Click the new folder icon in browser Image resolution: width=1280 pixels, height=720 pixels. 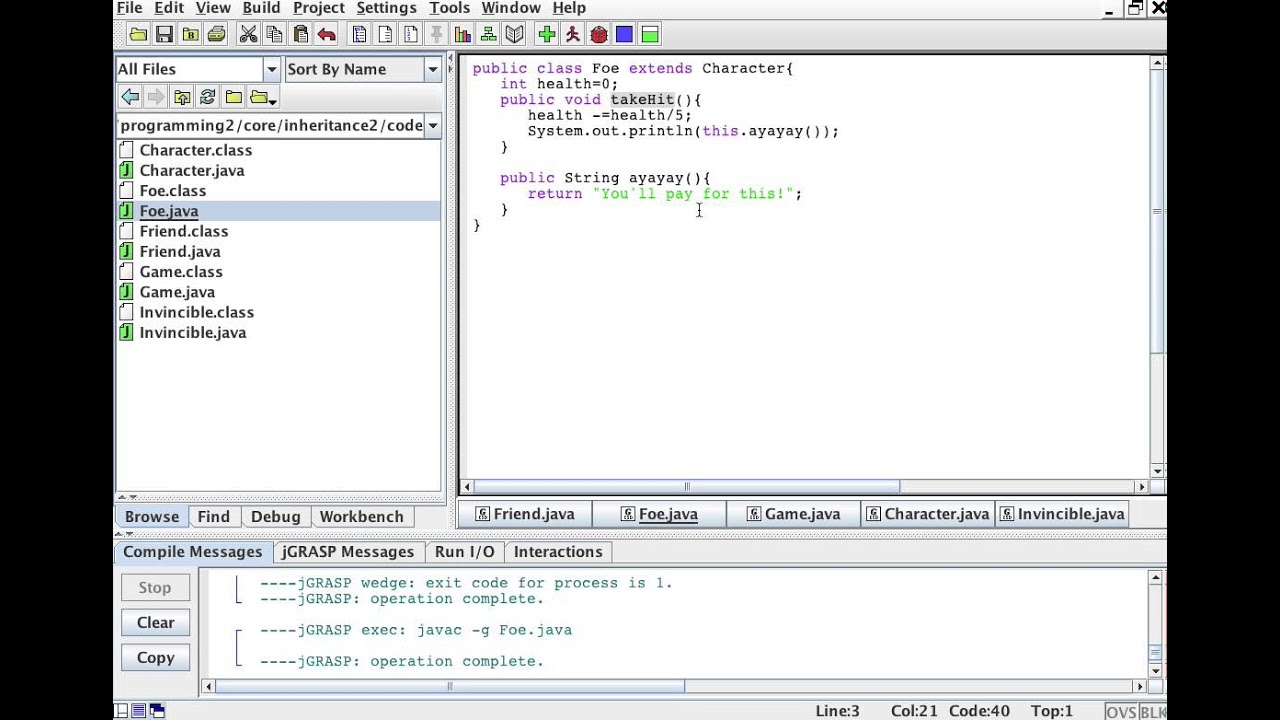pyautogui.click(x=234, y=97)
